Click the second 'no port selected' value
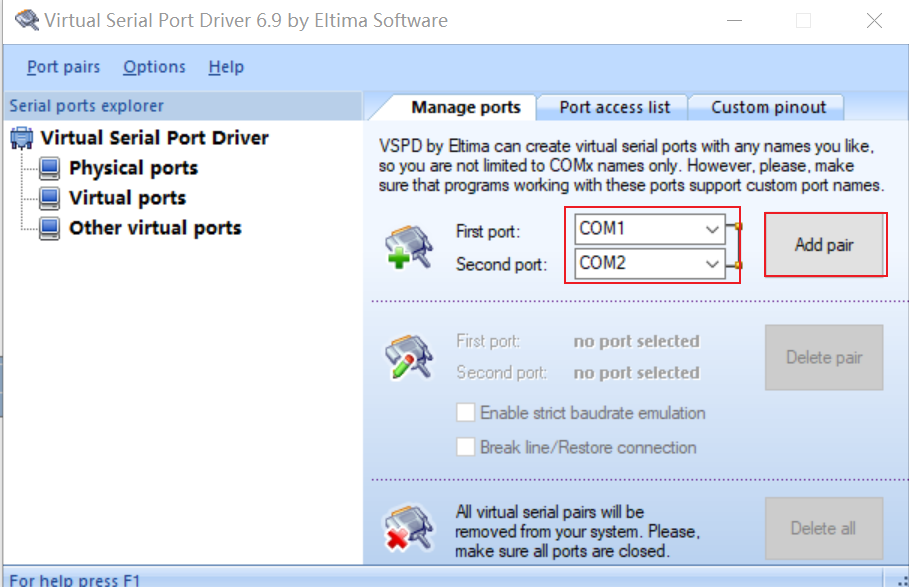 637,373
